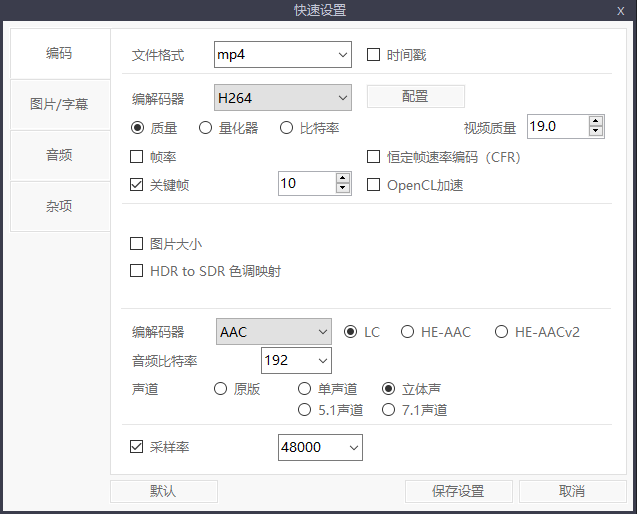This screenshot has height=514, width=637.
Task: Switch to the 图片/字幕 tab
Action: pos(59,104)
